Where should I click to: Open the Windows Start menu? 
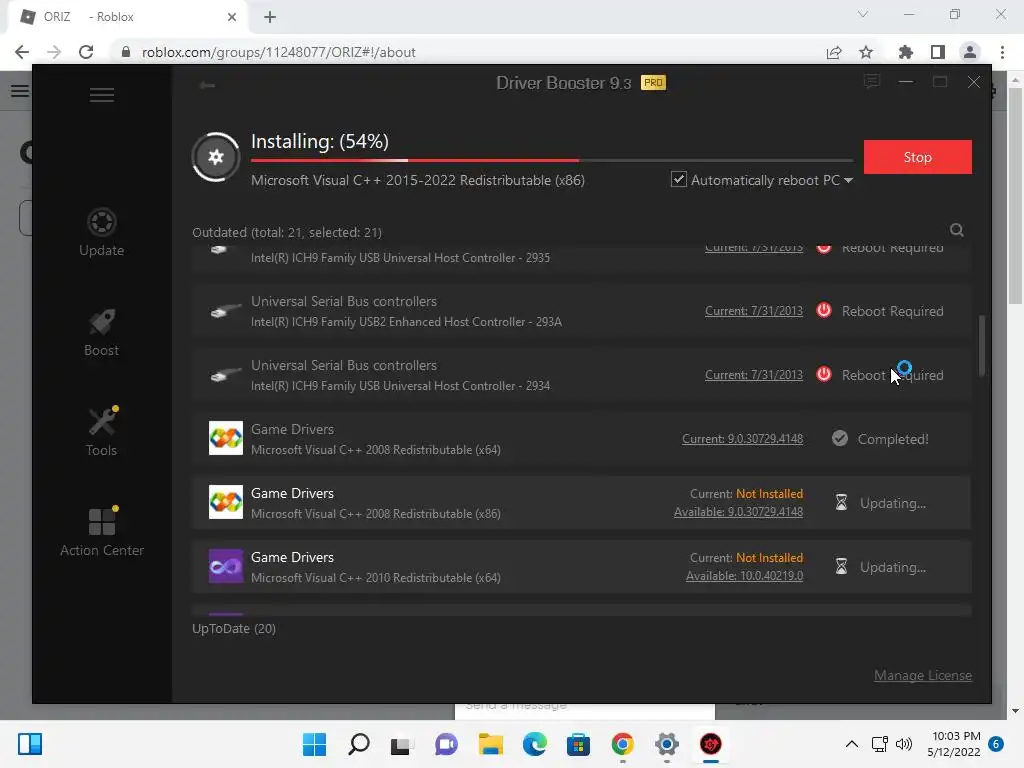pos(314,744)
